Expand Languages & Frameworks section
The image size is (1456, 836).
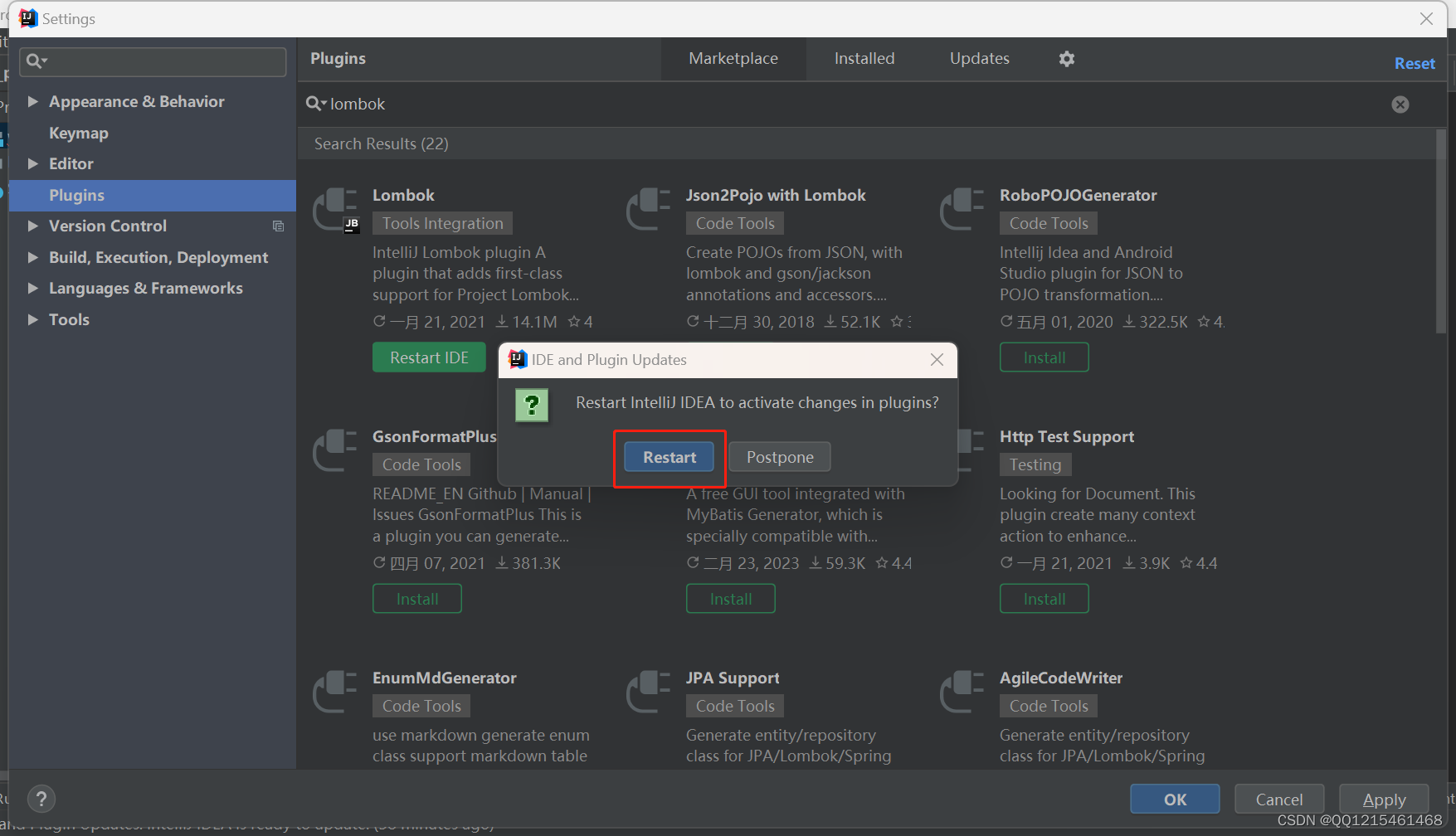[33, 288]
